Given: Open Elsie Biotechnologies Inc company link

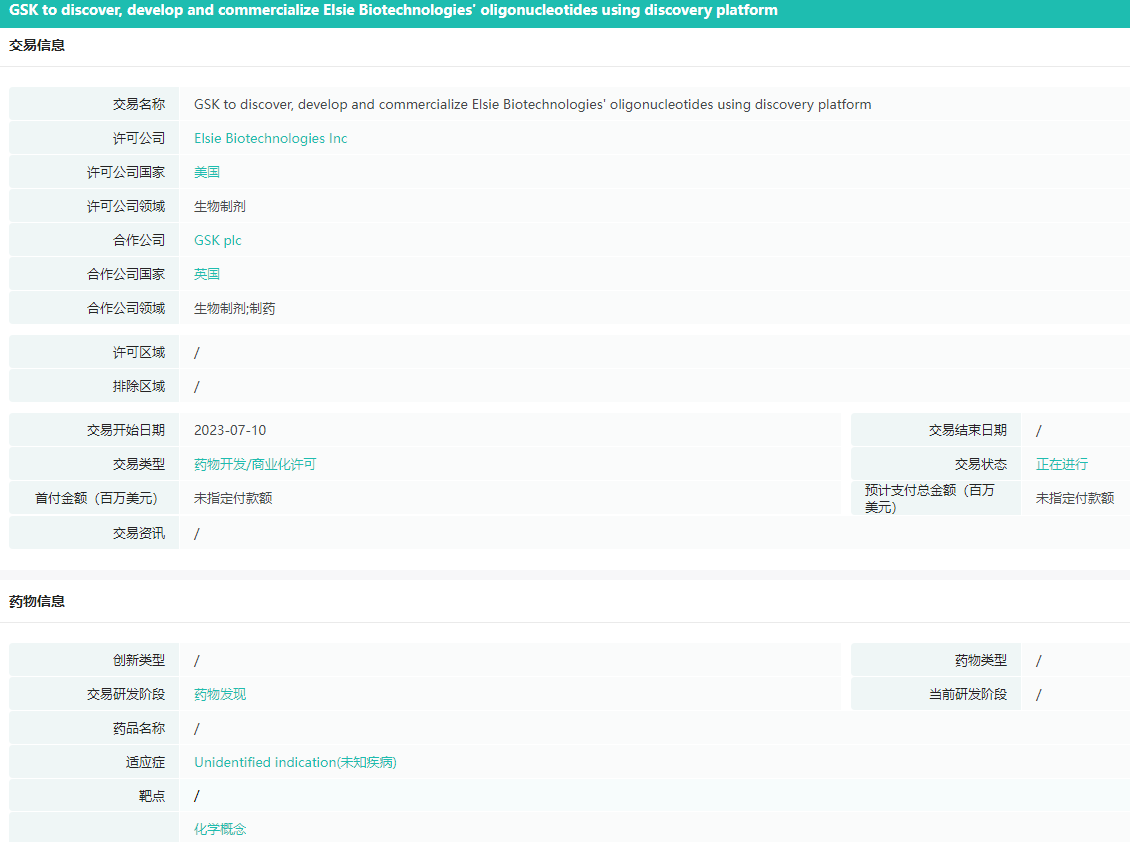Looking at the screenshot, I should [x=270, y=138].
